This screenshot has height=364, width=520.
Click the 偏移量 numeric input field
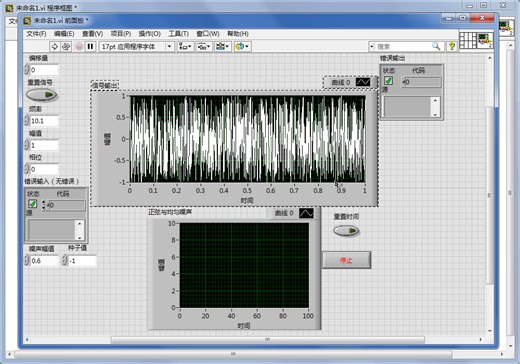(44, 70)
